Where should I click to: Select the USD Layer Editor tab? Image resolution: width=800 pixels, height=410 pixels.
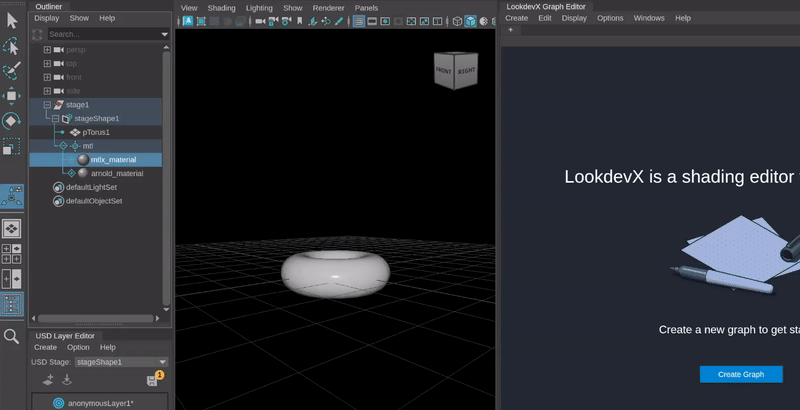pos(65,336)
